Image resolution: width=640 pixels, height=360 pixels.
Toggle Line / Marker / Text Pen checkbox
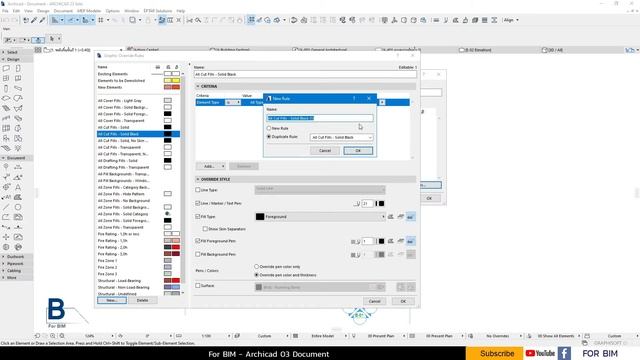198,203
